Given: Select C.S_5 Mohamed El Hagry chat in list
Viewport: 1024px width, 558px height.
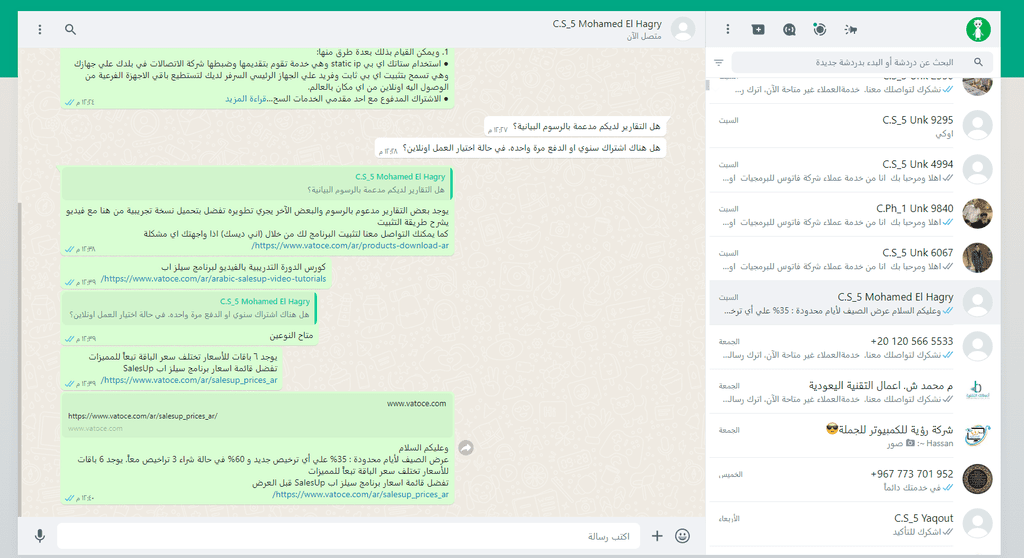Looking at the screenshot, I should (854, 303).
